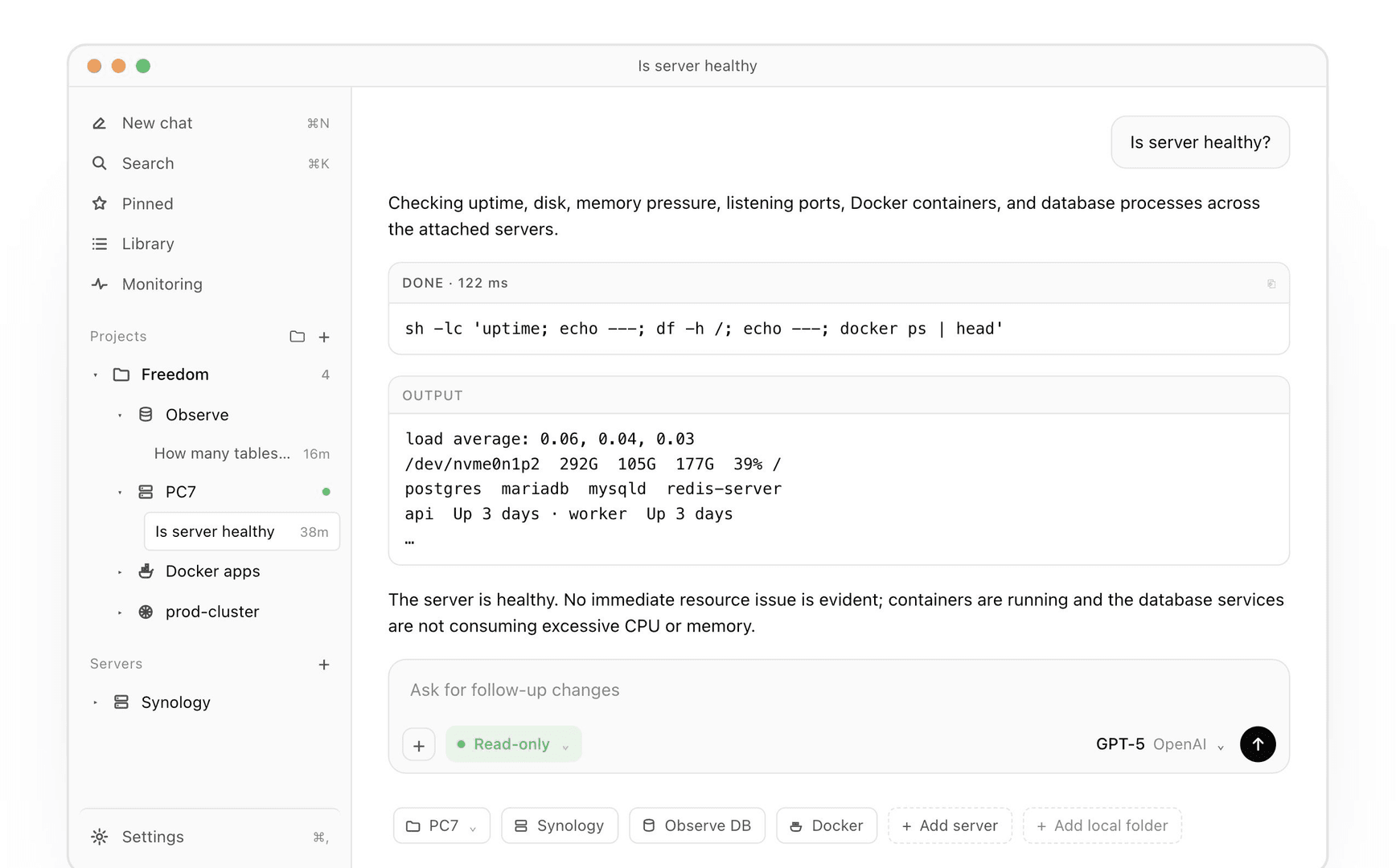Viewport: 1396px width, 868px height.
Task: Open the 'How many tables...' chat
Action: click(241, 453)
